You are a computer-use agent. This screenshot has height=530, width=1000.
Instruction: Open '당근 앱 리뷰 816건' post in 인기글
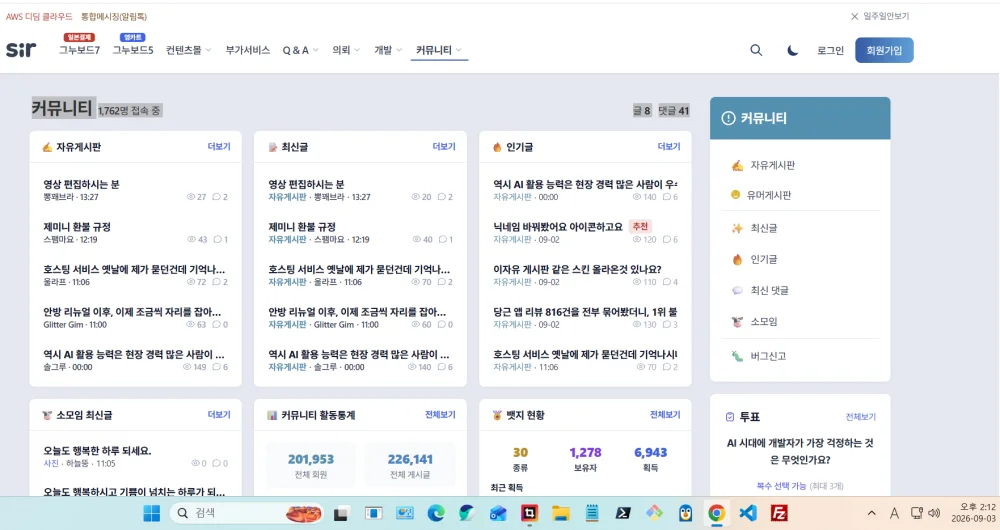point(585,312)
